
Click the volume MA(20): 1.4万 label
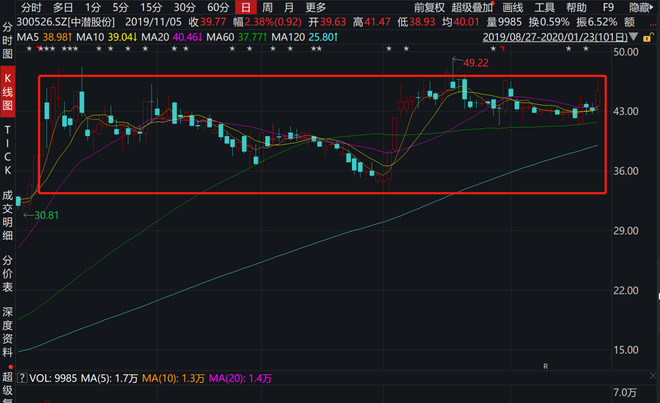pyautogui.click(x=240, y=378)
